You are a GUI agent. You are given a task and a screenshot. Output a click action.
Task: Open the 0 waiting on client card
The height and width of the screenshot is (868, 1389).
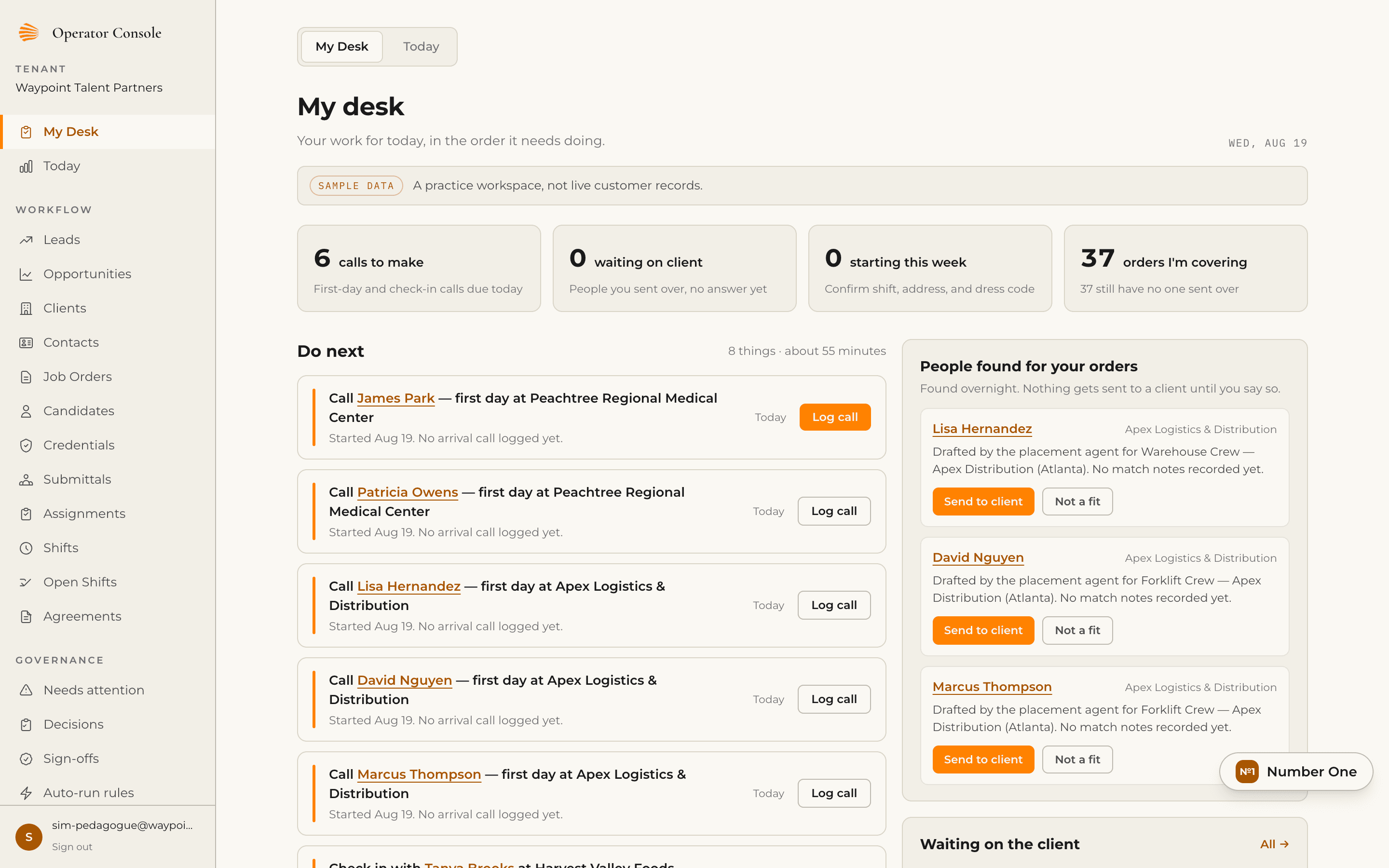click(674, 269)
